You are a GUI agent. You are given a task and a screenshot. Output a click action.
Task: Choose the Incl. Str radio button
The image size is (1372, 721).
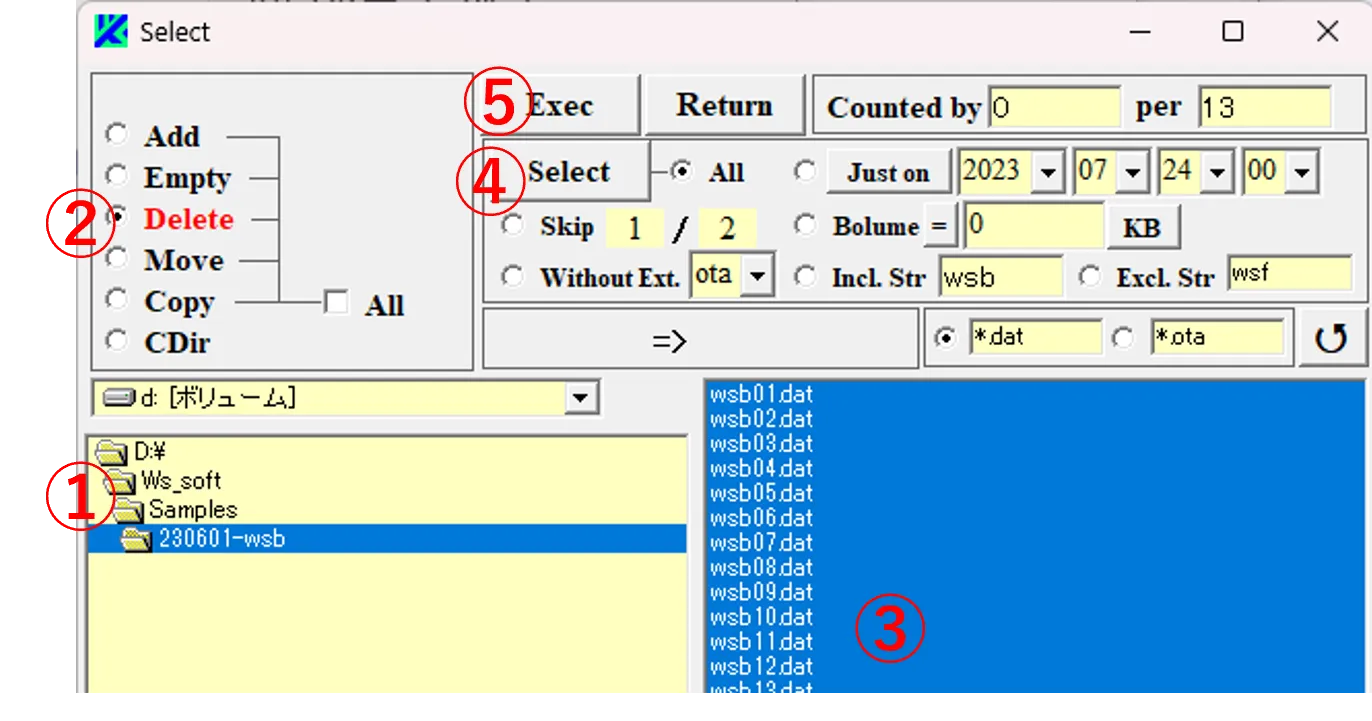tap(805, 276)
